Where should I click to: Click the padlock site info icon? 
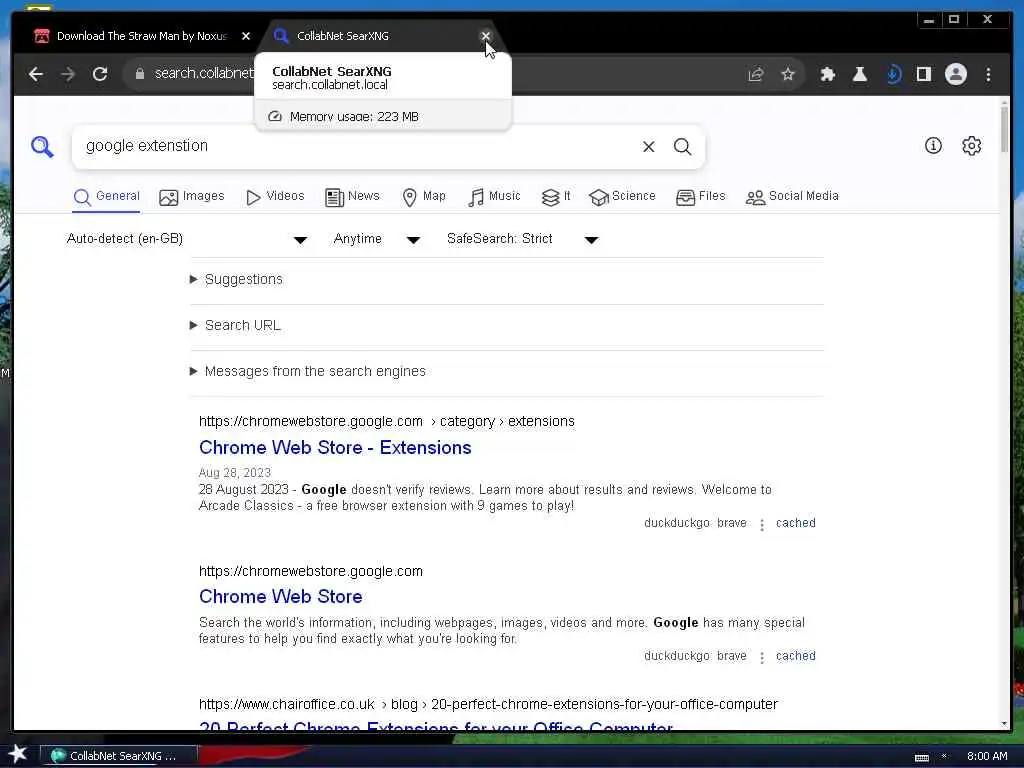click(x=139, y=74)
